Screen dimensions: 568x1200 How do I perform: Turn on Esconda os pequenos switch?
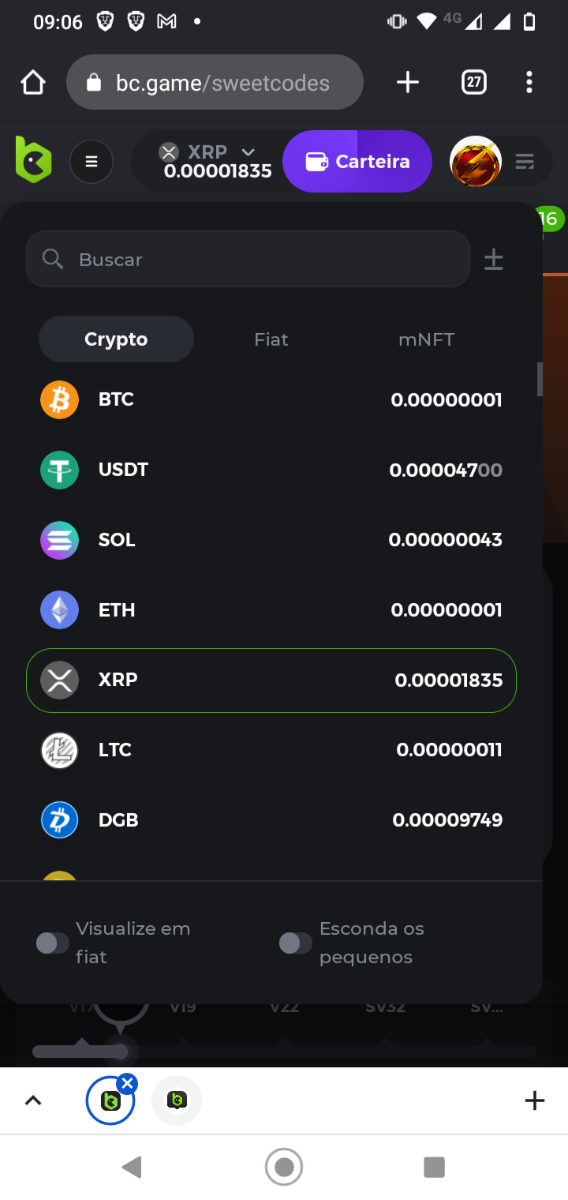tap(295, 943)
